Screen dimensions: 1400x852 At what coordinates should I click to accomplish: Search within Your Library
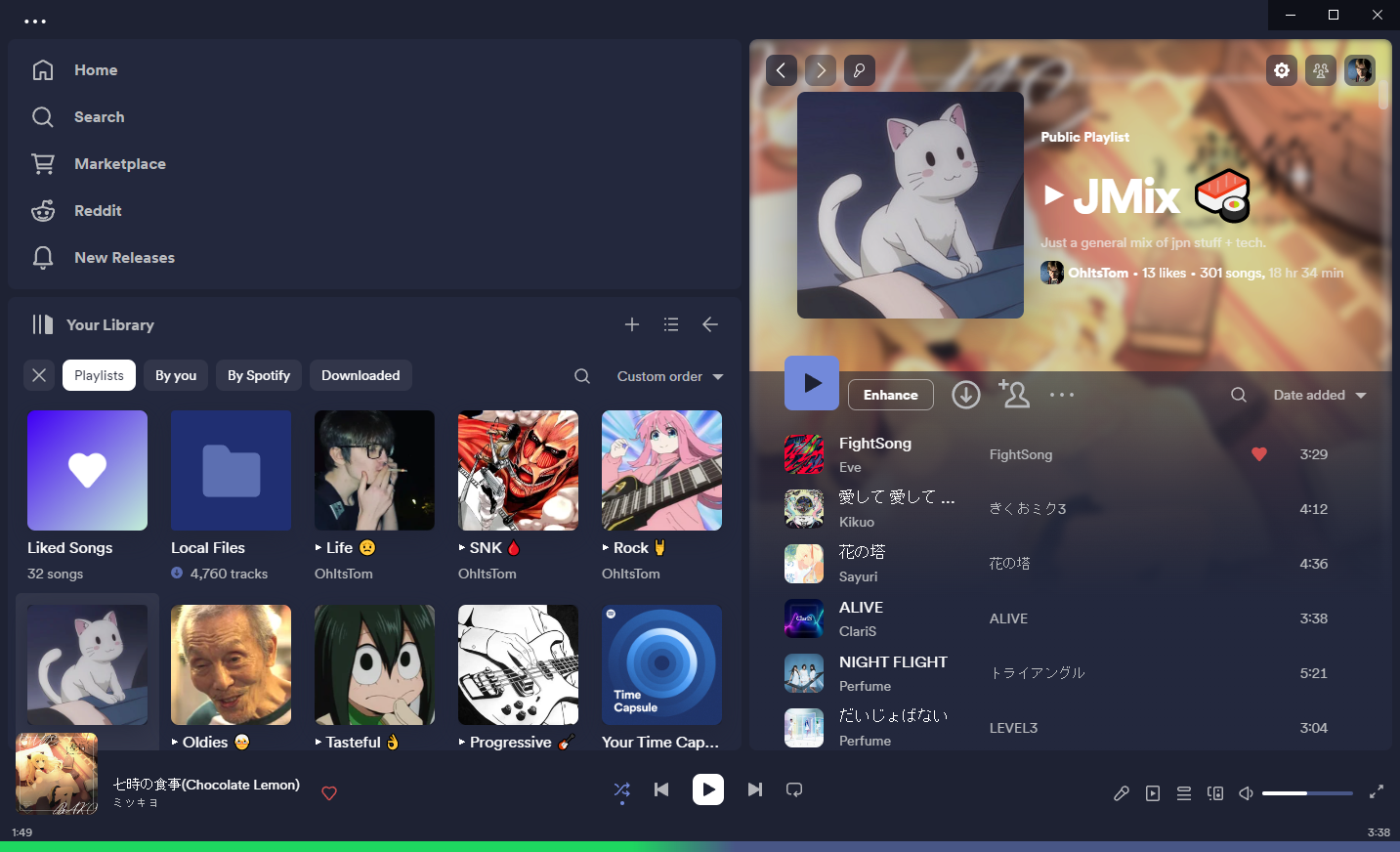pyautogui.click(x=582, y=376)
